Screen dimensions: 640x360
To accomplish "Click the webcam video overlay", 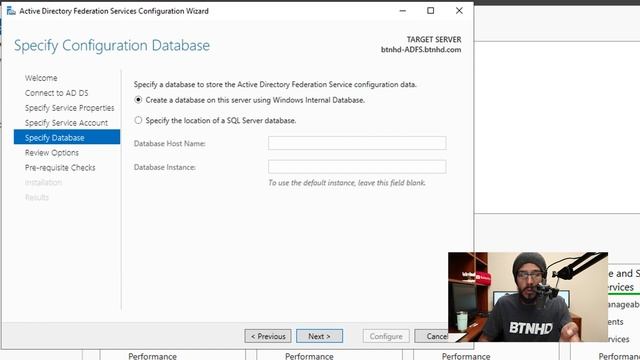I will [x=528, y=297].
